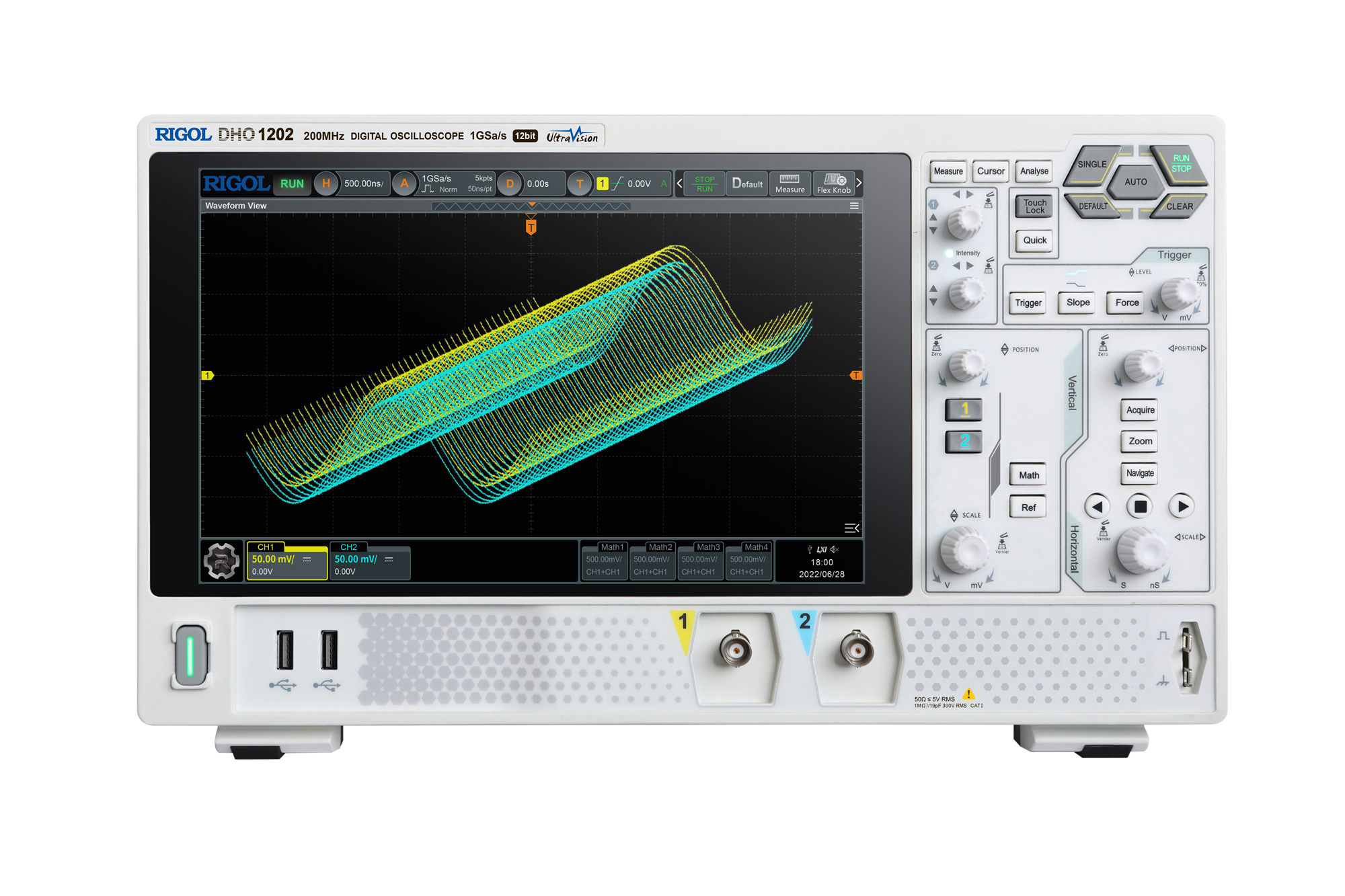Screen dimensions: 1345x896
Task: Click the Zoom key
Action: click(1140, 442)
